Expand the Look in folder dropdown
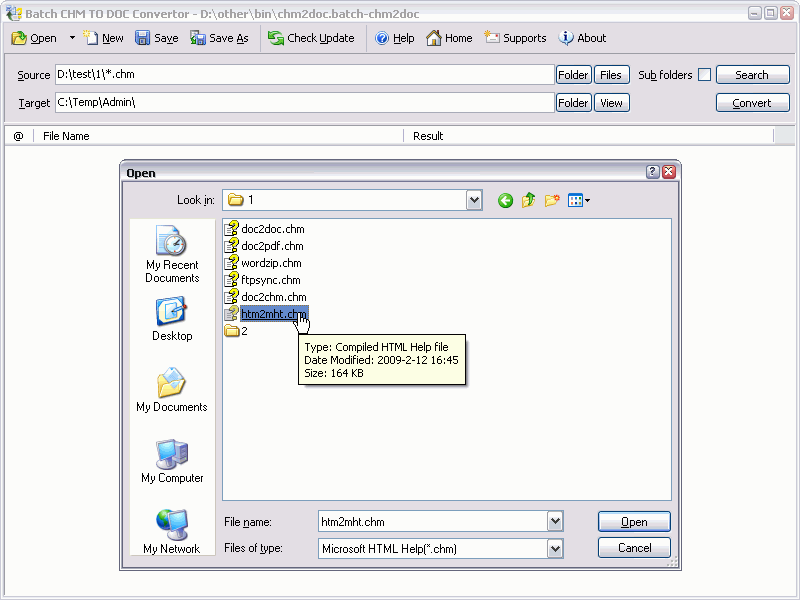 coord(474,200)
